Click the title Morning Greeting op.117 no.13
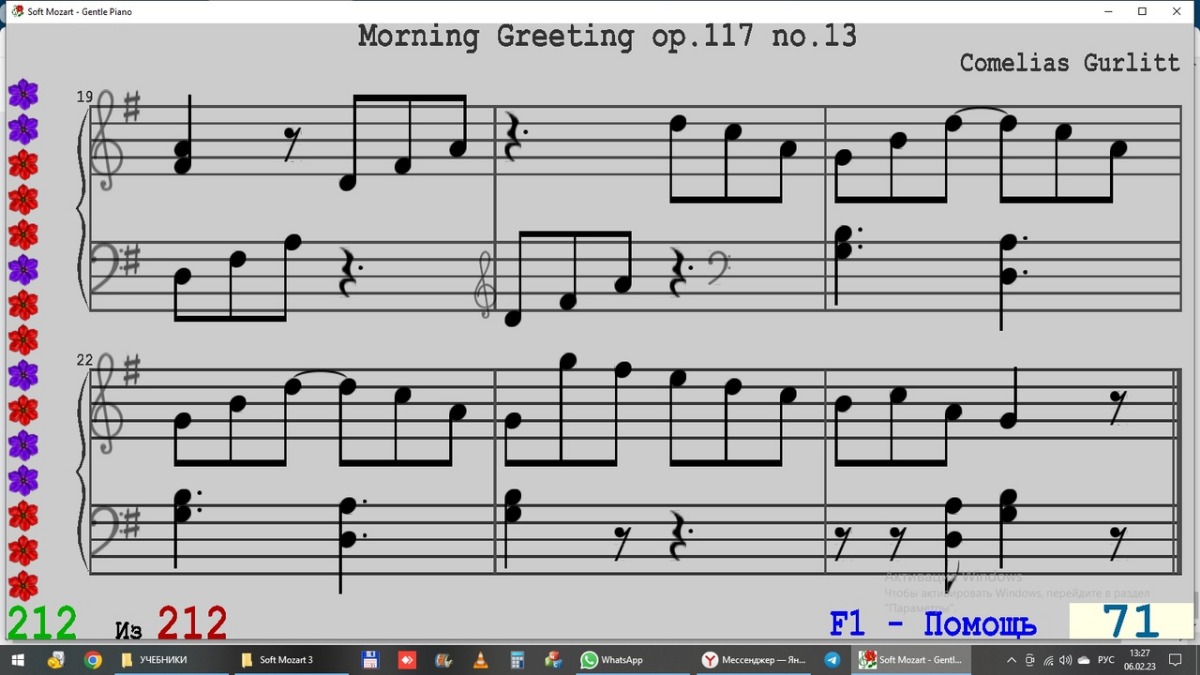 607,36
